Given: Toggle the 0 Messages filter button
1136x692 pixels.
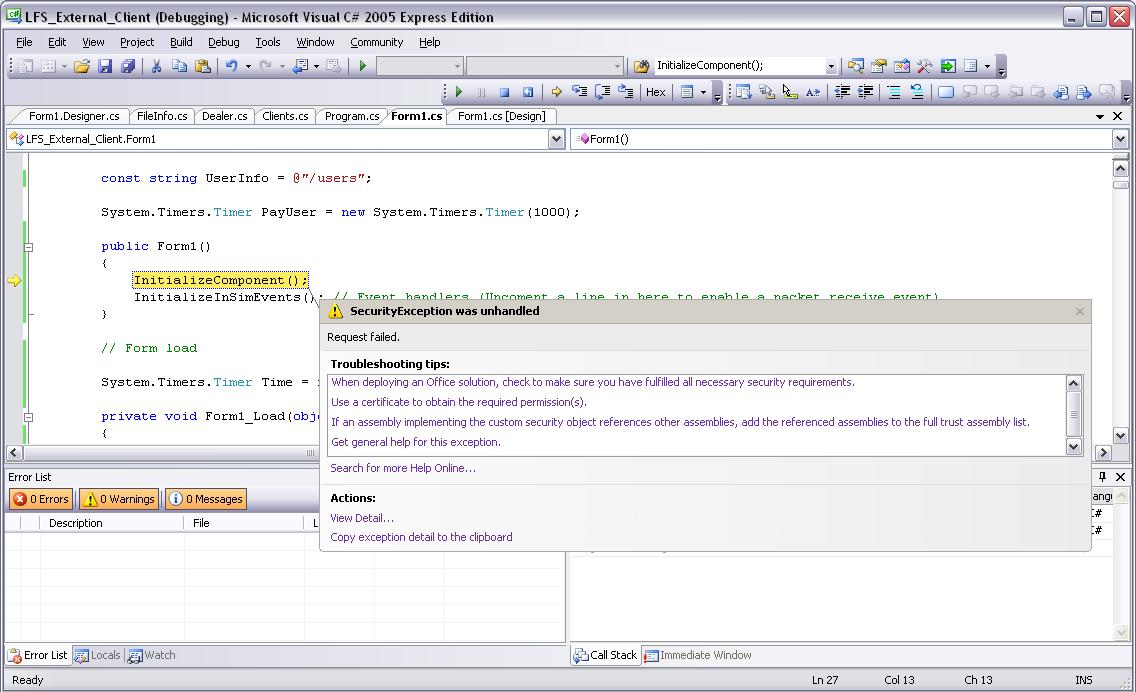Looking at the screenshot, I should (206, 499).
